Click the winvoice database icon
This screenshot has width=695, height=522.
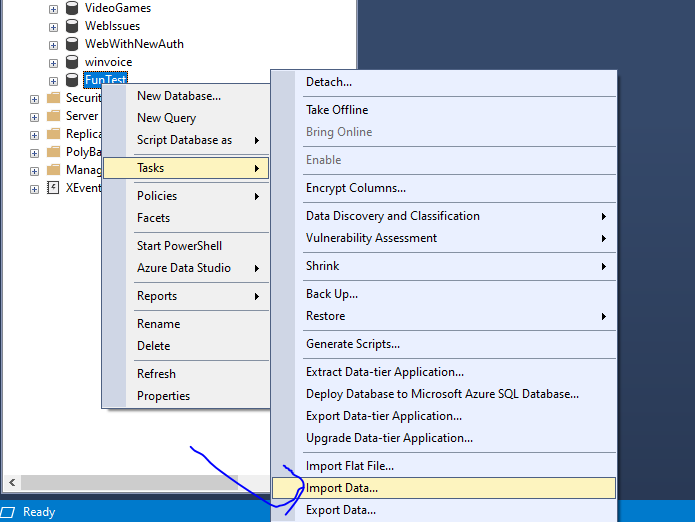pyautogui.click(x=72, y=62)
